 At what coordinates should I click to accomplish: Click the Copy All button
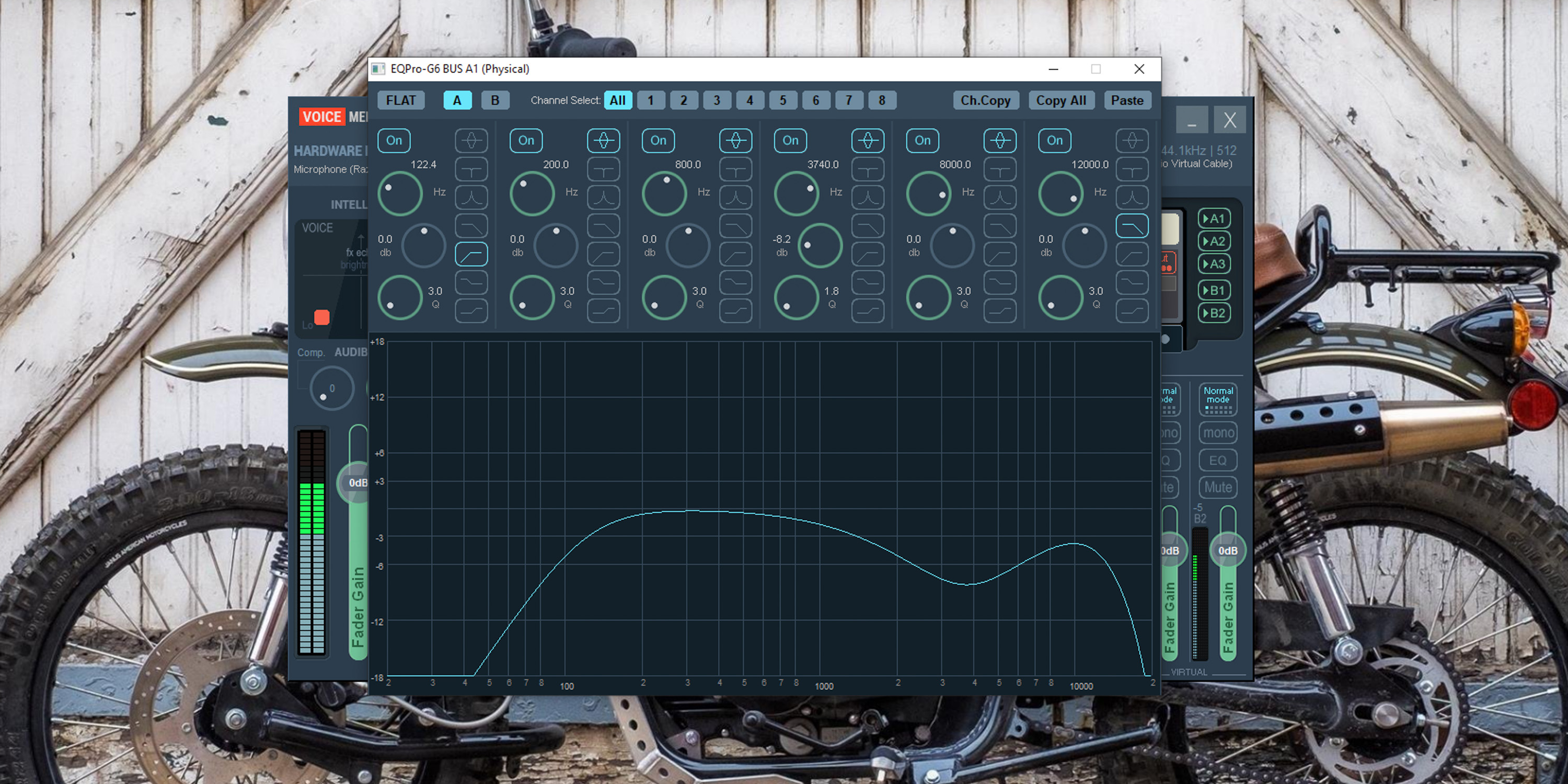tap(1063, 99)
